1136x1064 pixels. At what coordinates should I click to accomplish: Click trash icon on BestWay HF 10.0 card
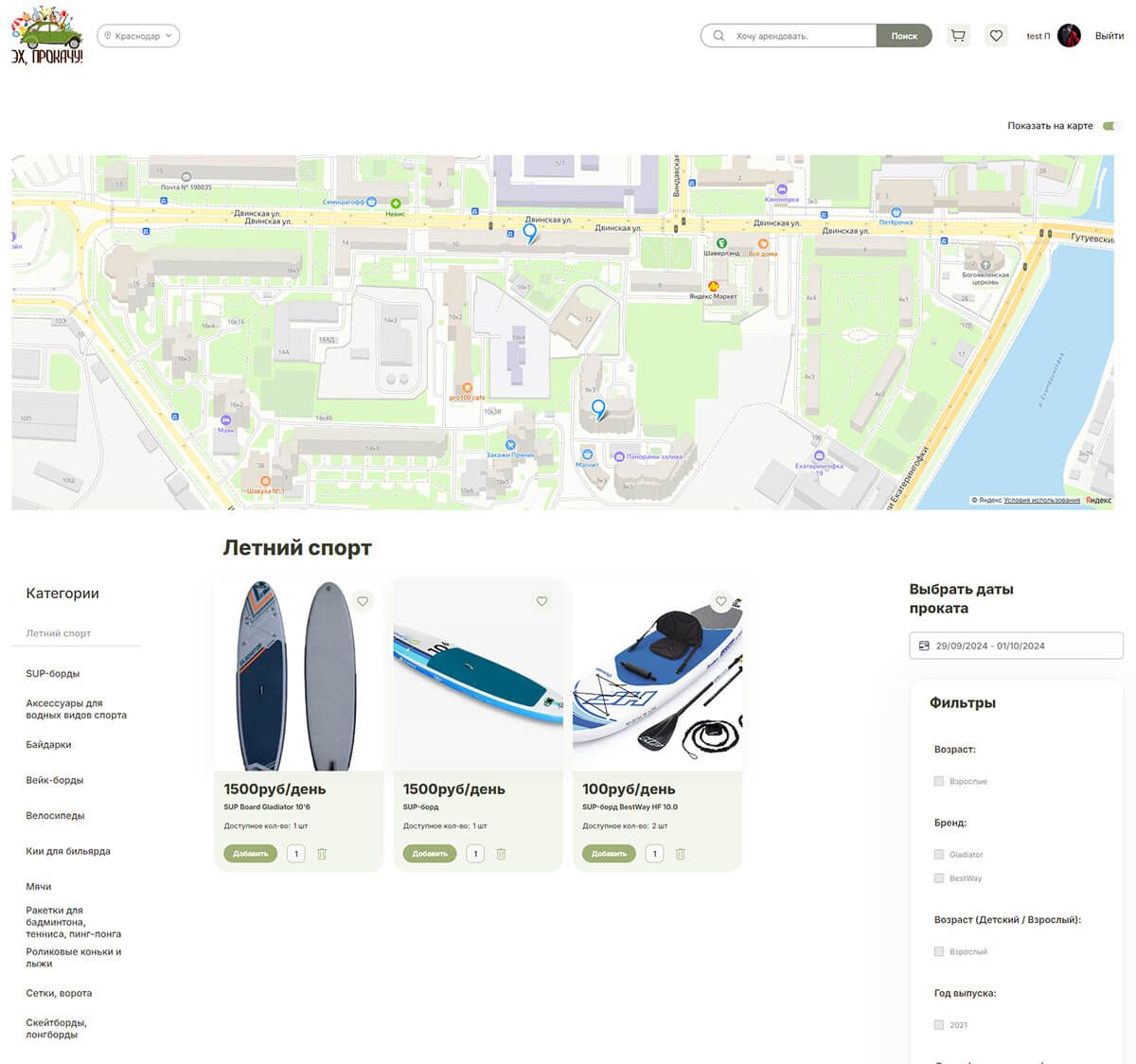pyautogui.click(x=680, y=854)
